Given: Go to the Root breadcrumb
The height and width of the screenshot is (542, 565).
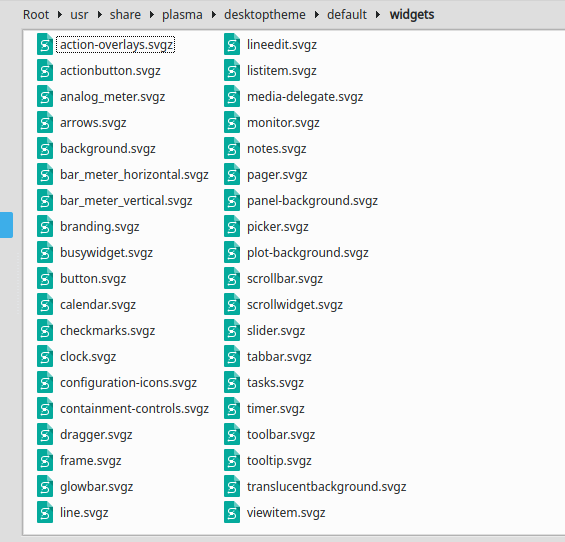Looking at the screenshot, I should 36,15.
